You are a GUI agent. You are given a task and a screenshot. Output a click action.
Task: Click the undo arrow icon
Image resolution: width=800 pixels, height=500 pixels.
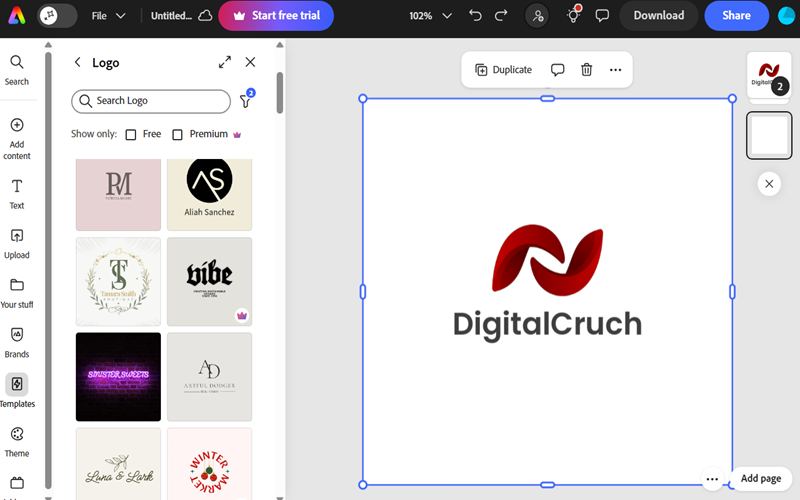point(475,16)
